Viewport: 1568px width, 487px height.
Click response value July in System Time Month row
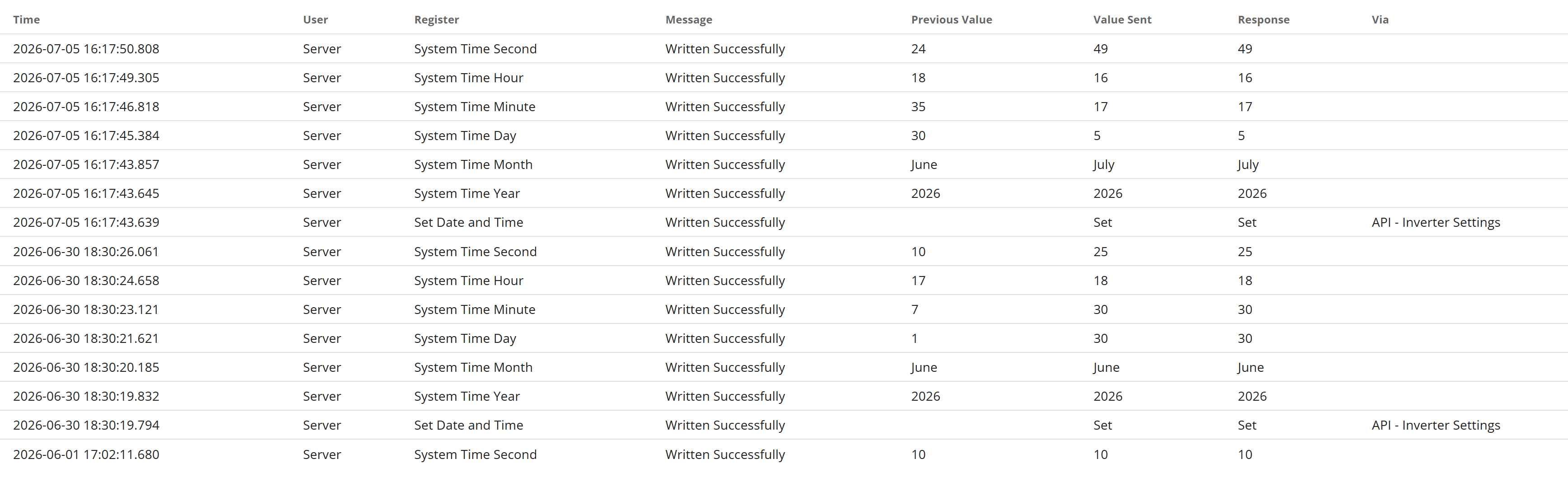click(1248, 164)
